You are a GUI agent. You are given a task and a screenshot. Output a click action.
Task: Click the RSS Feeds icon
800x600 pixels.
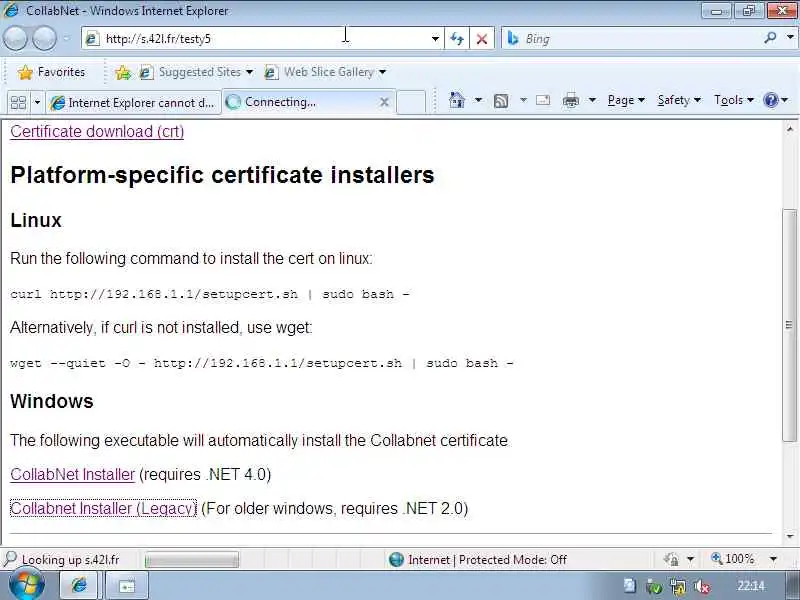pyautogui.click(x=501, y=101)
